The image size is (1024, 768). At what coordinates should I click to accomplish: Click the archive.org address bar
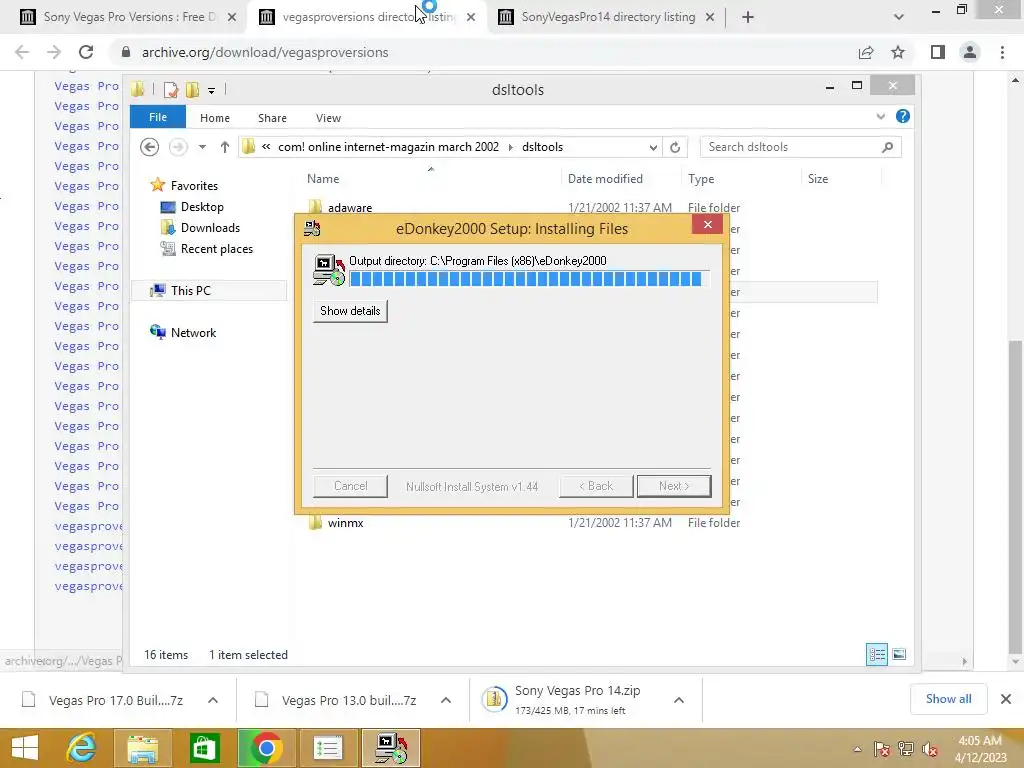click(x=483, y=52)
